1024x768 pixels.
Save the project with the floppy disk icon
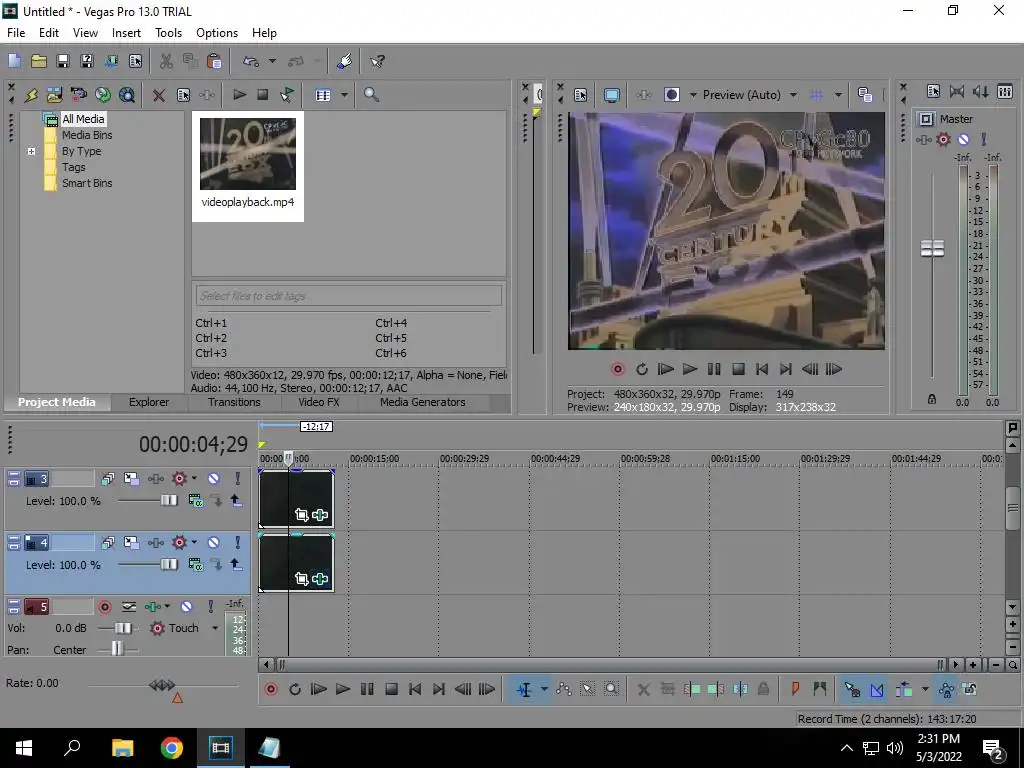tap(63, 61)
